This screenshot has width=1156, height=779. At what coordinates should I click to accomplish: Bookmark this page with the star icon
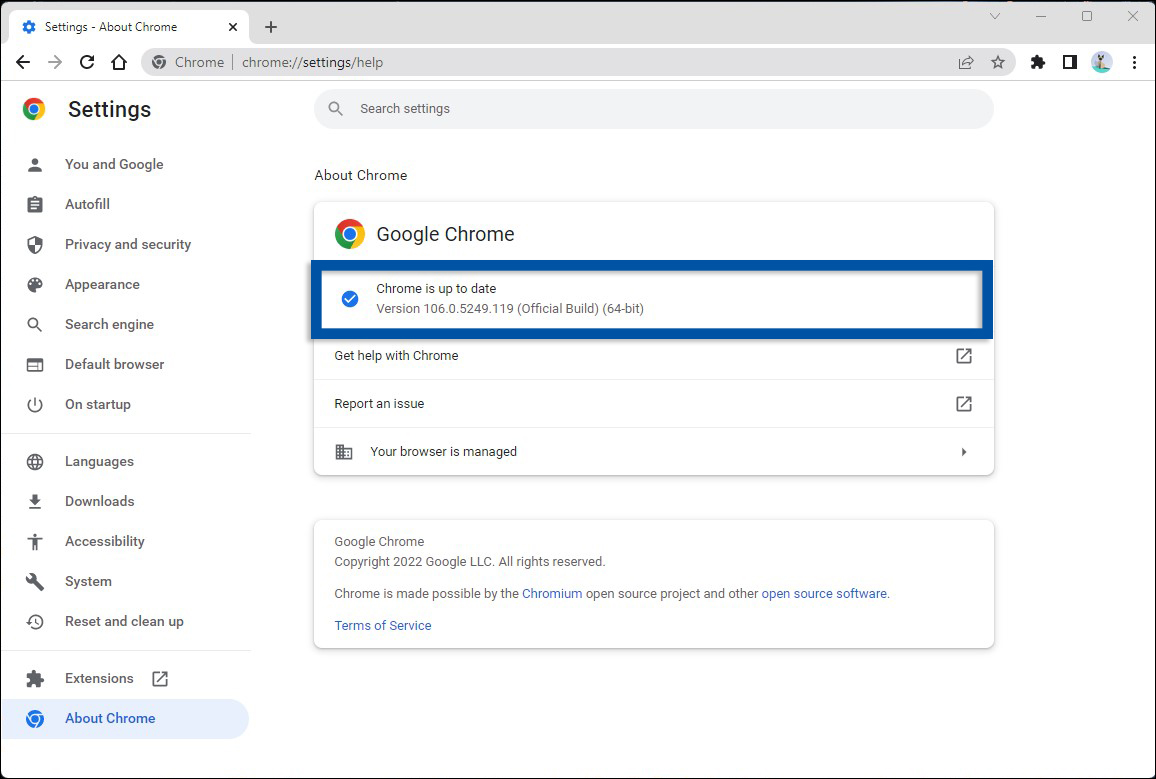tap(998, 62)
